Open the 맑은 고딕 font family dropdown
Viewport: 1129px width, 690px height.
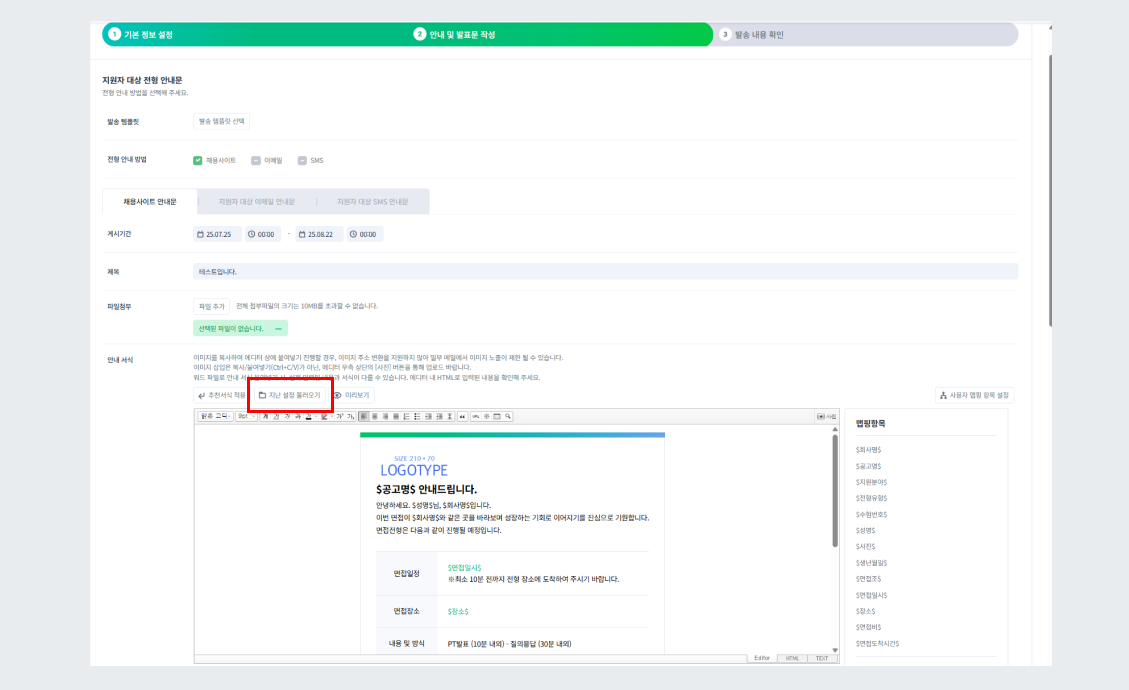(x=215, y=416)
